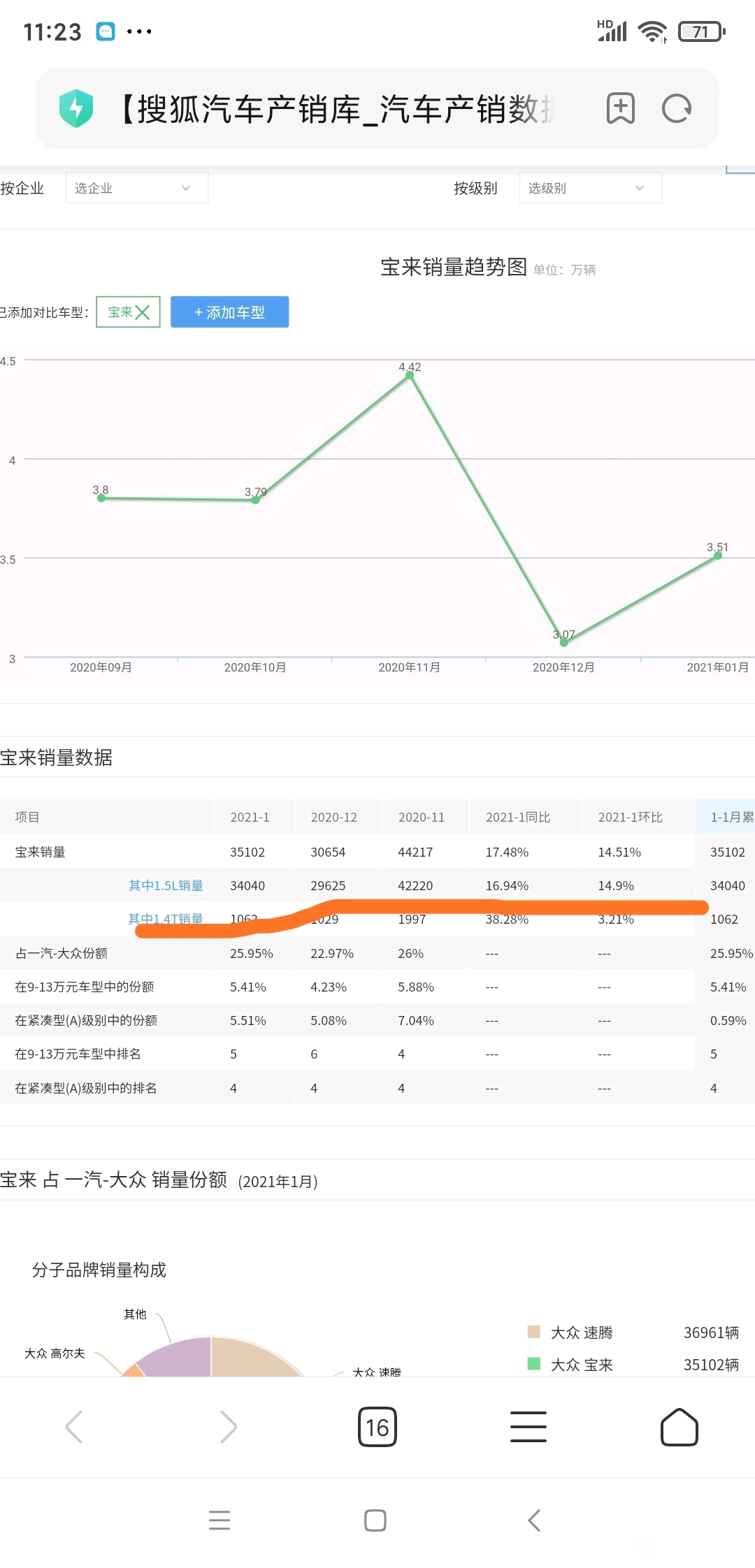Select the 4.42 data point on chart
The image size is (755, 1568).
click(x=410, y=375)
